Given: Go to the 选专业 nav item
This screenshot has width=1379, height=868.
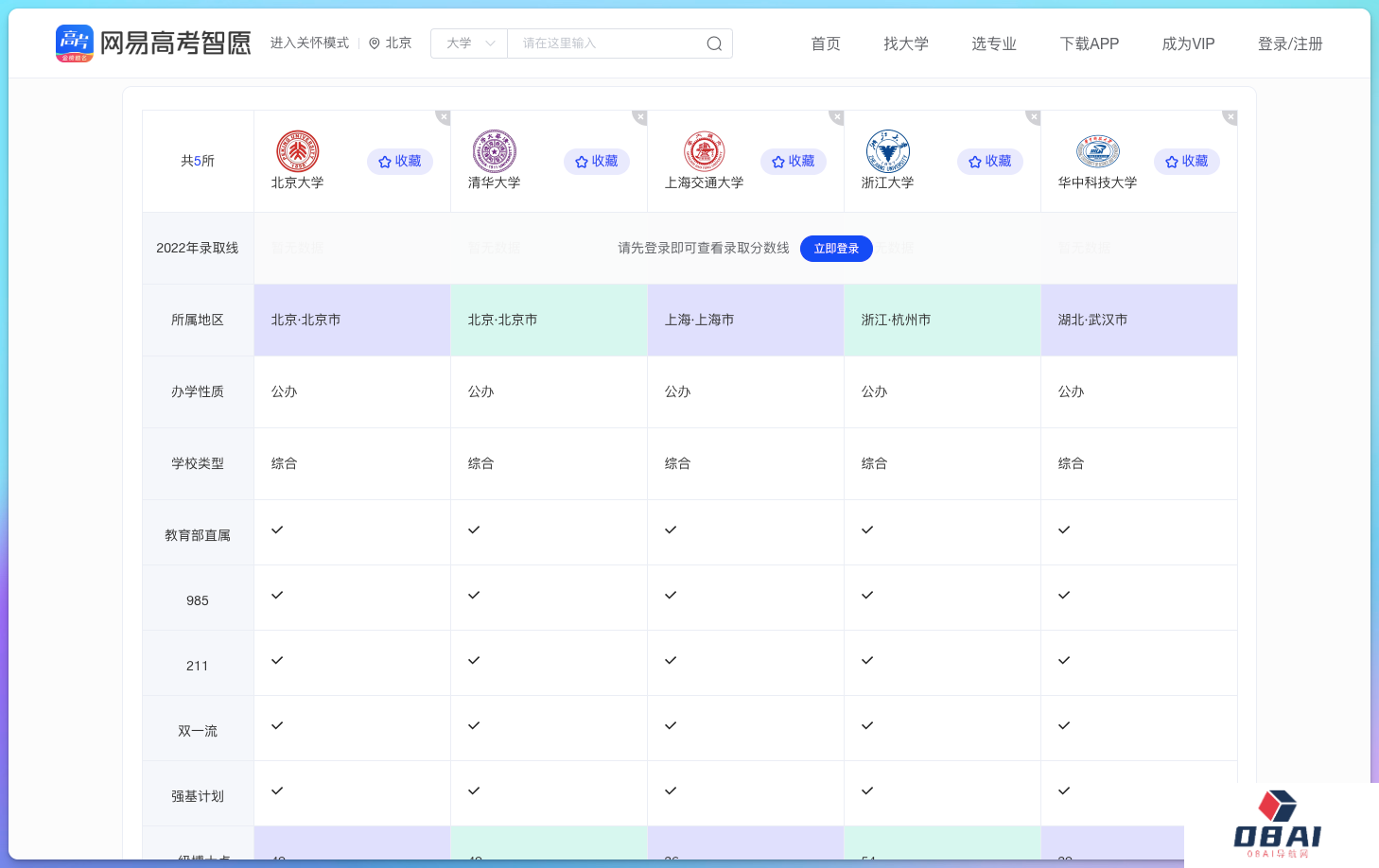Looking at the screenshot, I should tap(993, 43).
